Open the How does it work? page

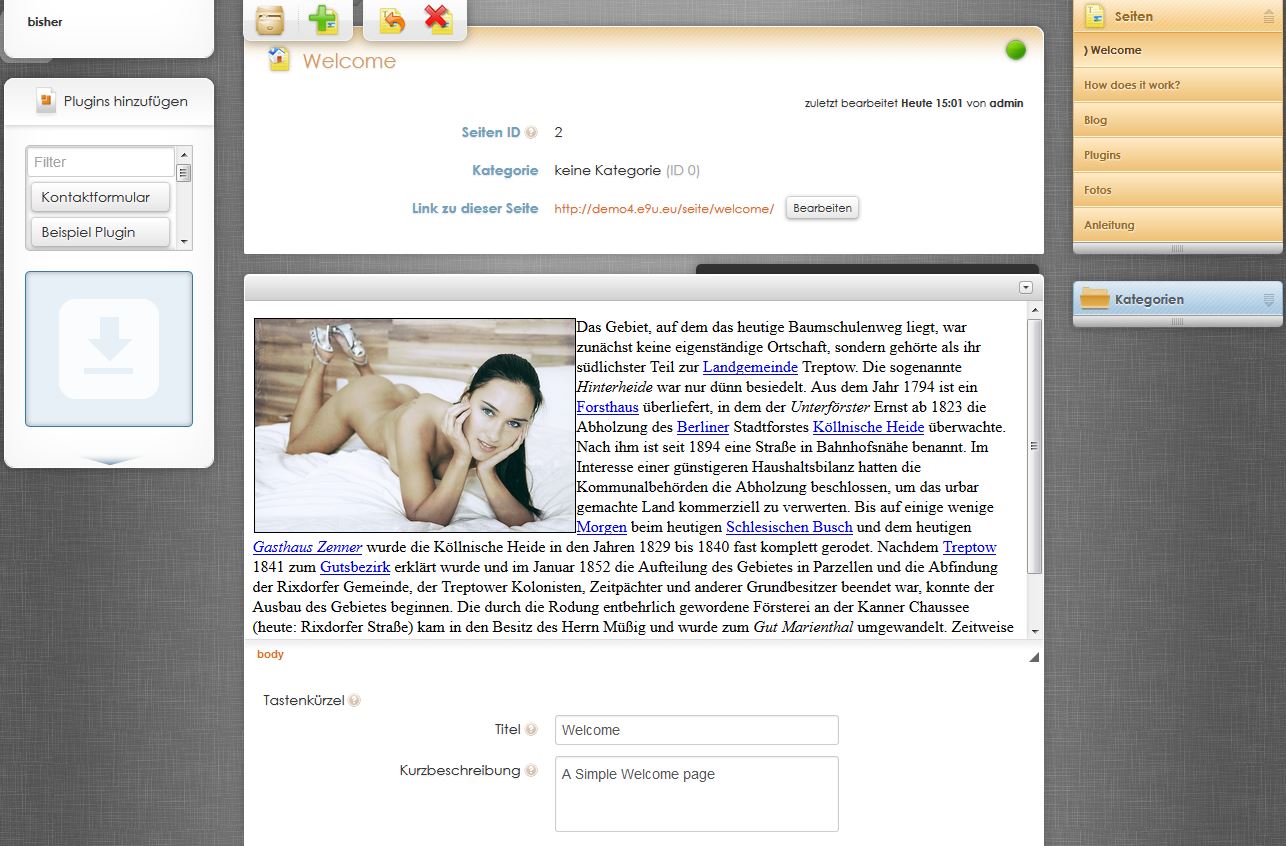click(1178, 85)
